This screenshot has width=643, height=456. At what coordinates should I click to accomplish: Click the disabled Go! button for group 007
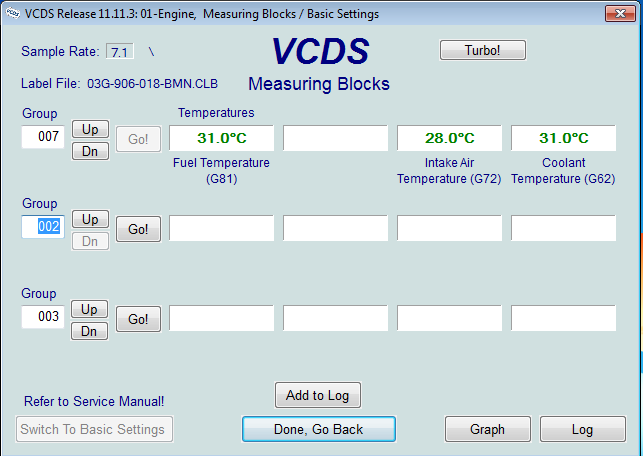point(138,139)
